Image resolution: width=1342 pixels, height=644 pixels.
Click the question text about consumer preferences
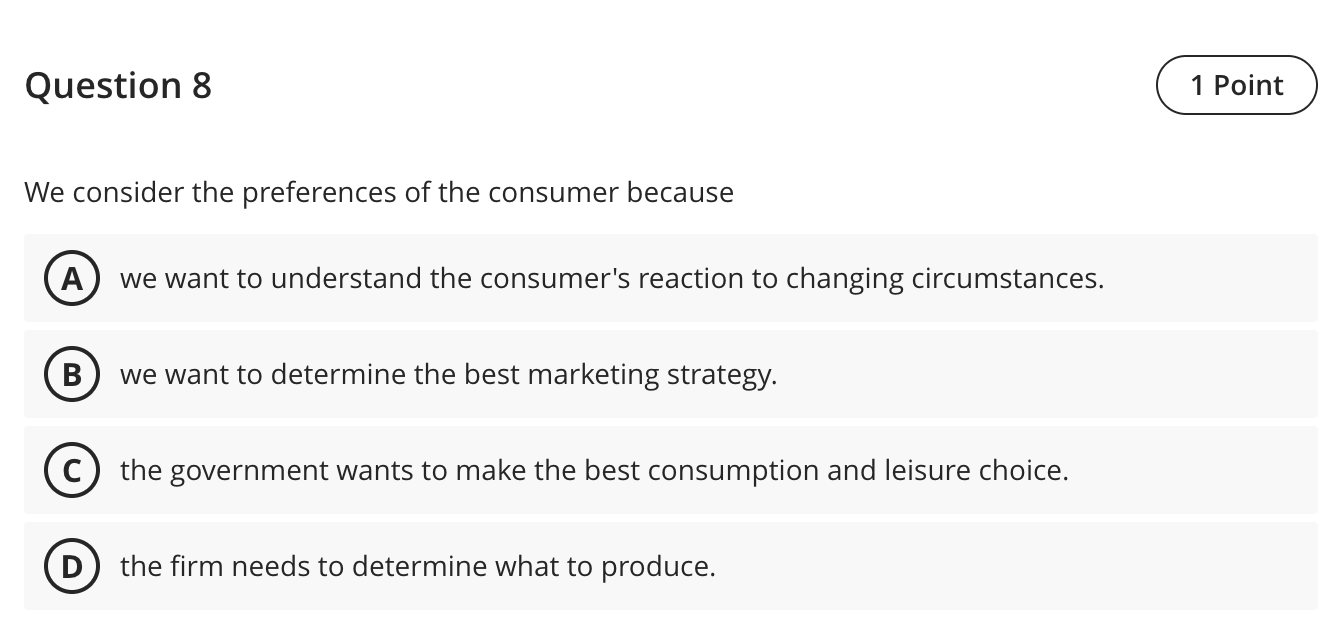coord(379,192)
